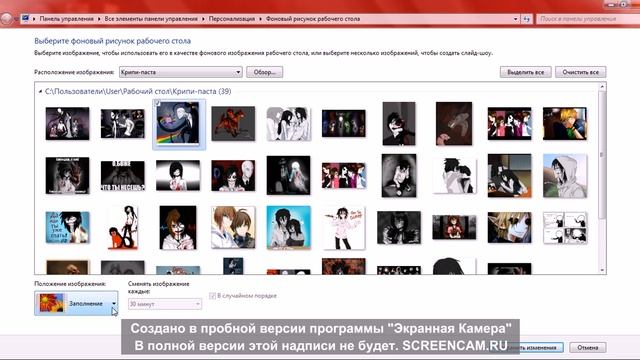Collapse the "Крипи-паста (39)" folder group
640x360 pixels.
[40, 91]
